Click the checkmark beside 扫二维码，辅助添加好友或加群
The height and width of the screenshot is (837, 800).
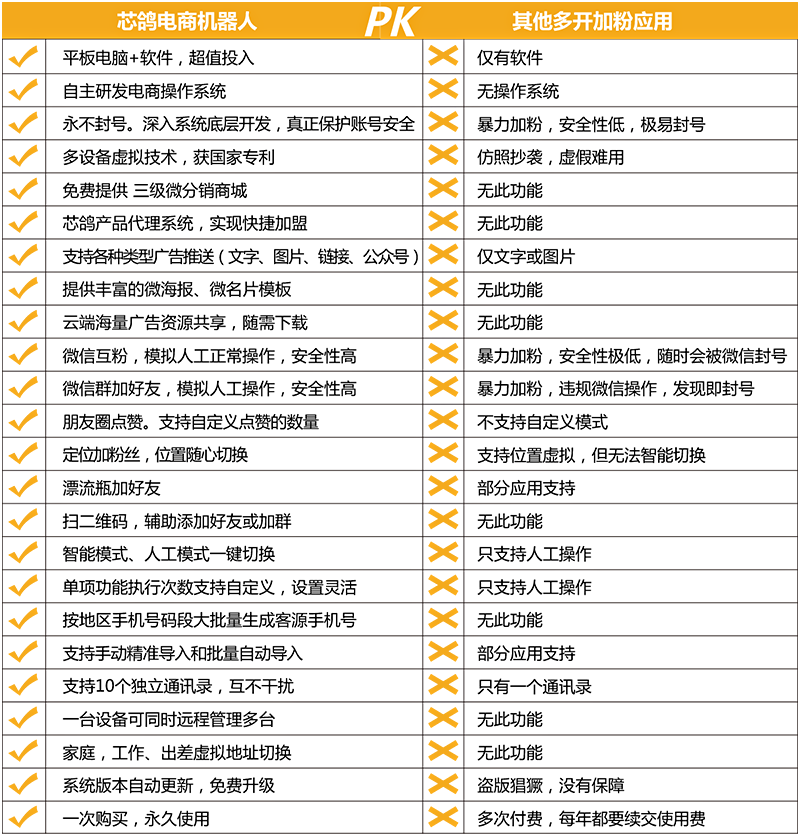23,520
